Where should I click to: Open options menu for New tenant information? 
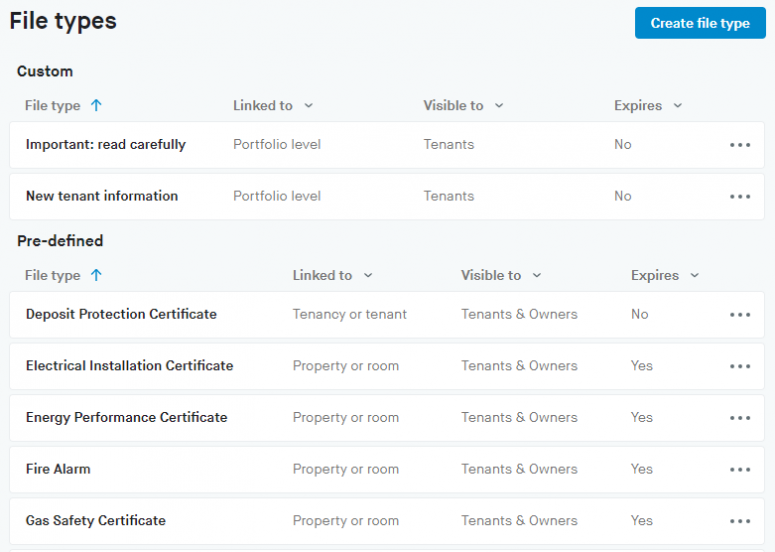tap(740, 197)
